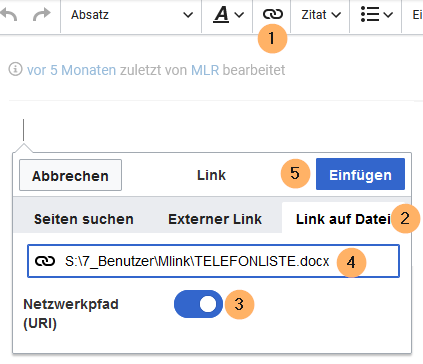This screenshot has width=423, height=364.
Task: Click into the TELEFONLISTE.docx path field
Action: pos(213,261)
